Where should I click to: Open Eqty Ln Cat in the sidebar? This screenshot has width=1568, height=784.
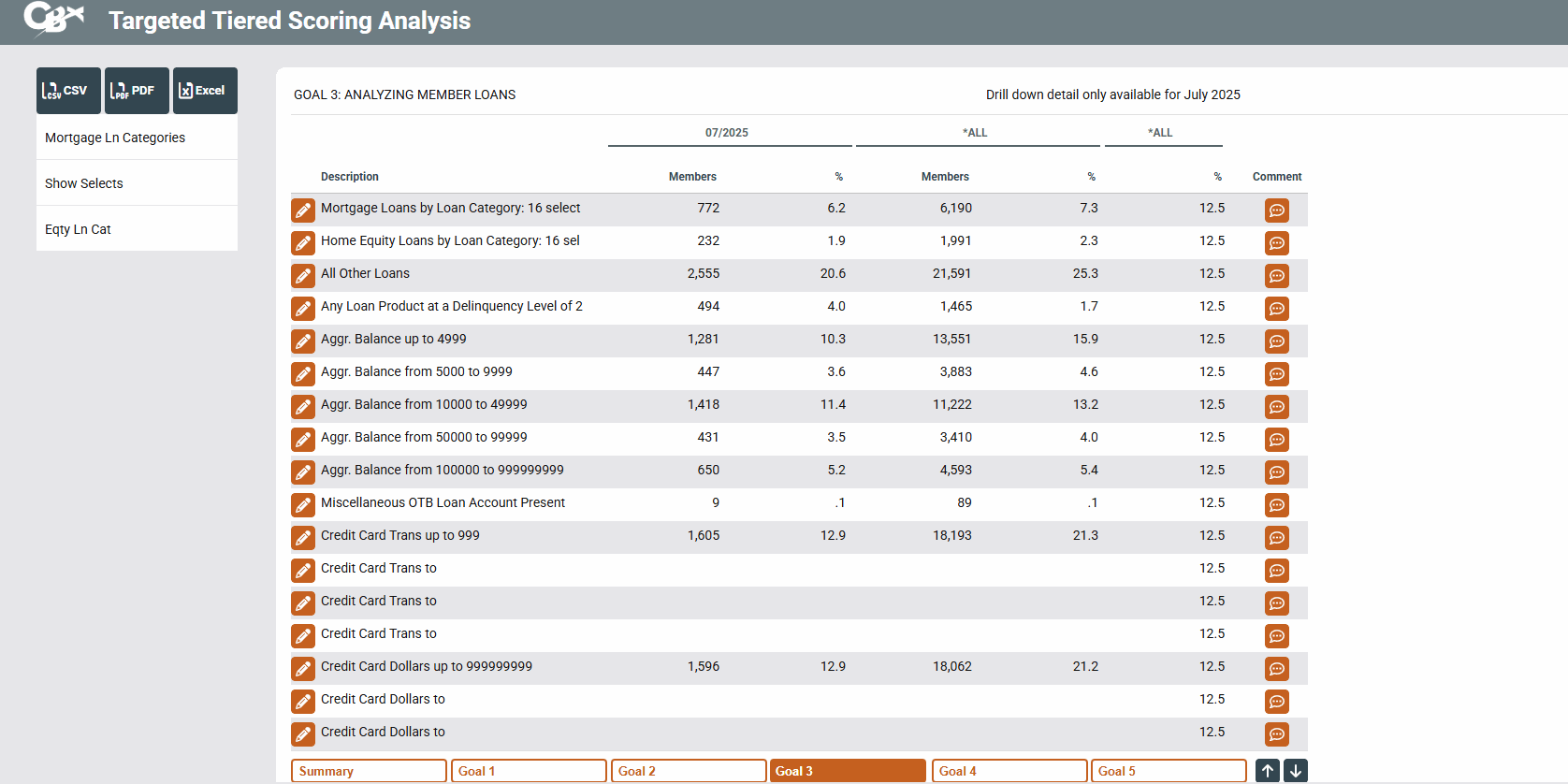point(78,229)
